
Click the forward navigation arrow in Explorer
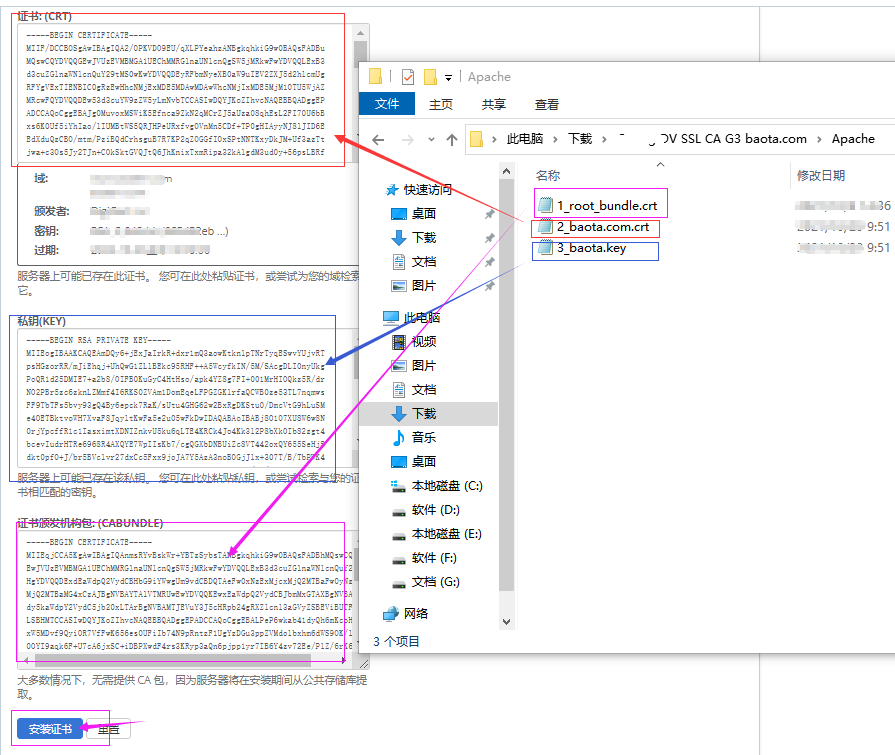[x=408, y=139]
